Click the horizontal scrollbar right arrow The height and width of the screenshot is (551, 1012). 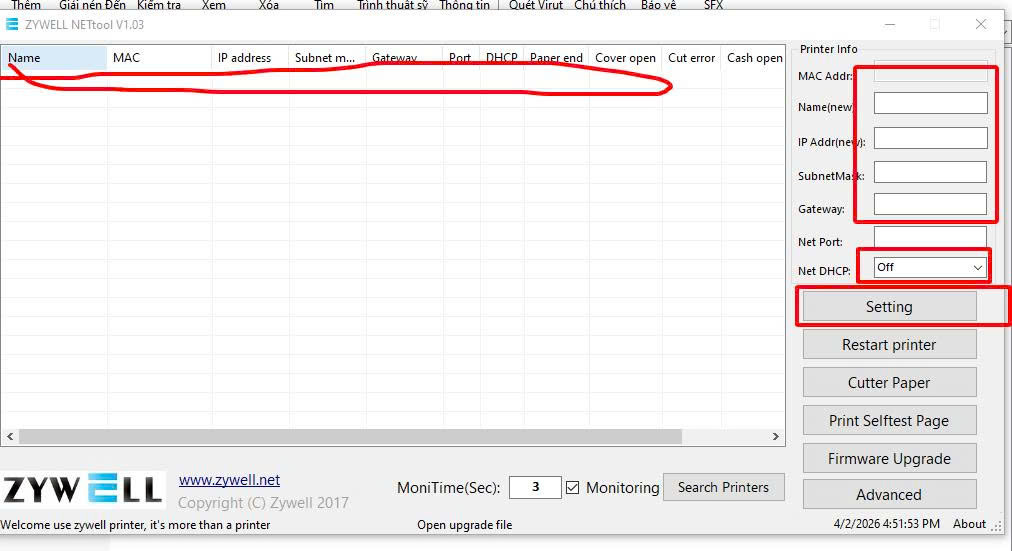[x=776, y=437]
